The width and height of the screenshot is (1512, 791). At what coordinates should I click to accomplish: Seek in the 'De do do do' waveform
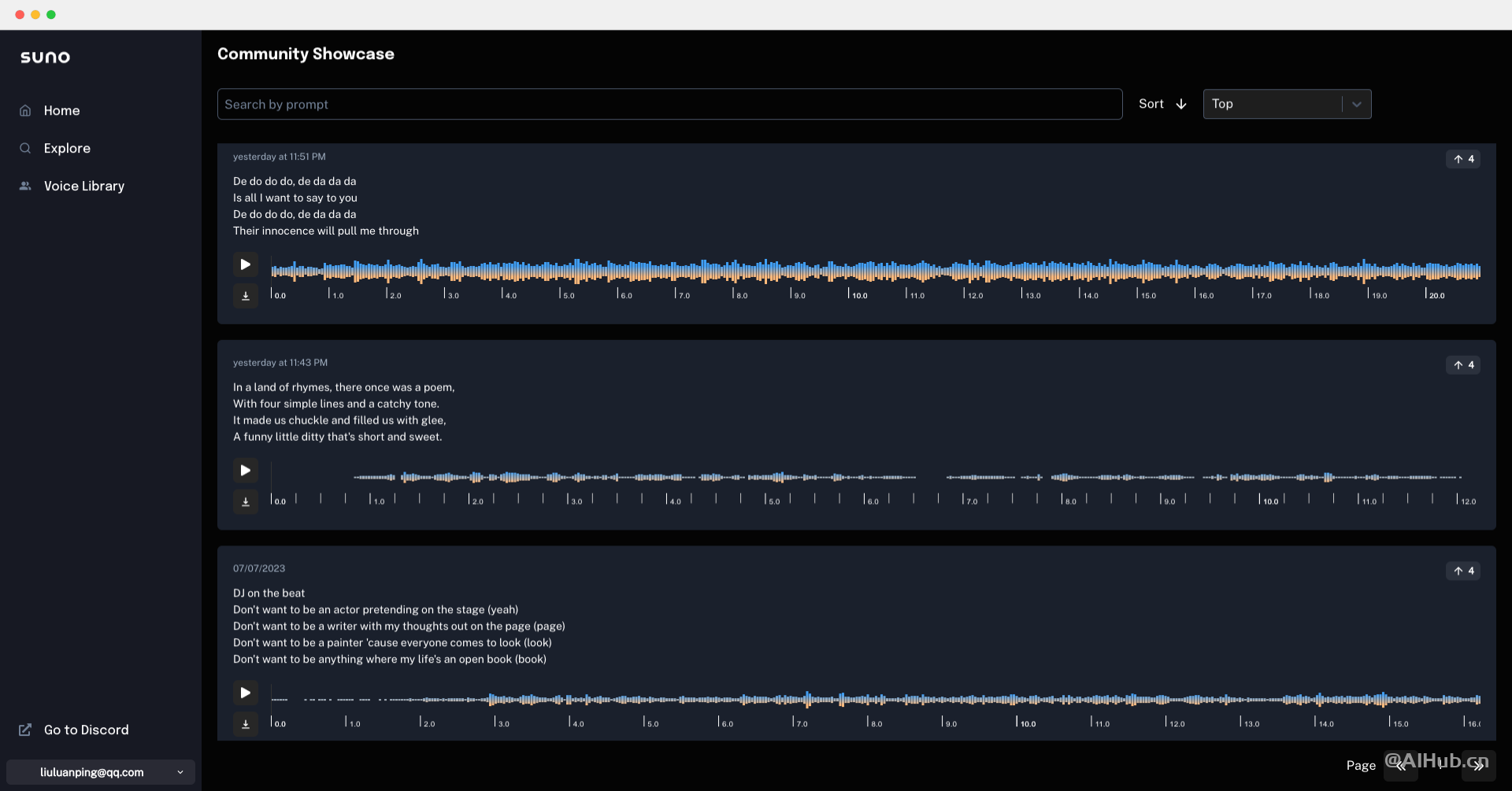pyautogui.click(x=876, y=271)
